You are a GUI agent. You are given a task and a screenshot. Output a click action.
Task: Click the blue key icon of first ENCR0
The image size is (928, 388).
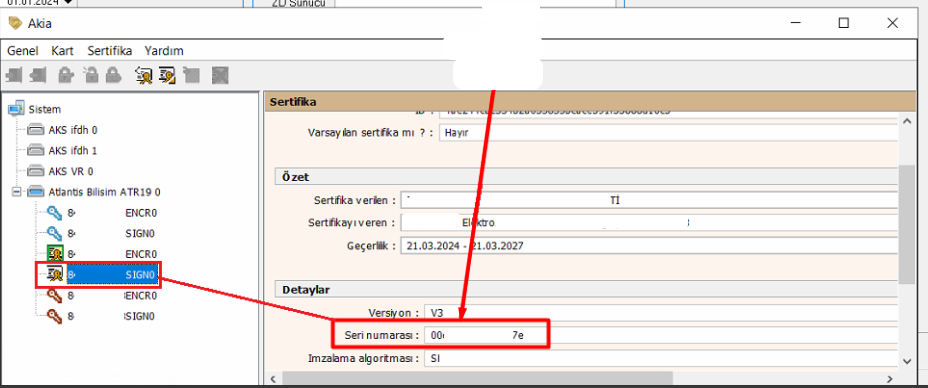click(55, 212)
